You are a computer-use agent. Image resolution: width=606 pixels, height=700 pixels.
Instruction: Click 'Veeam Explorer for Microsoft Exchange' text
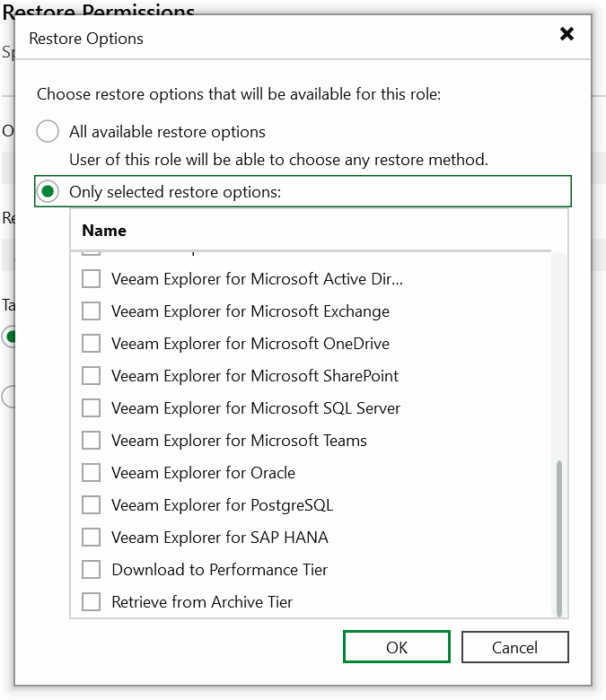tap(250, 311)
